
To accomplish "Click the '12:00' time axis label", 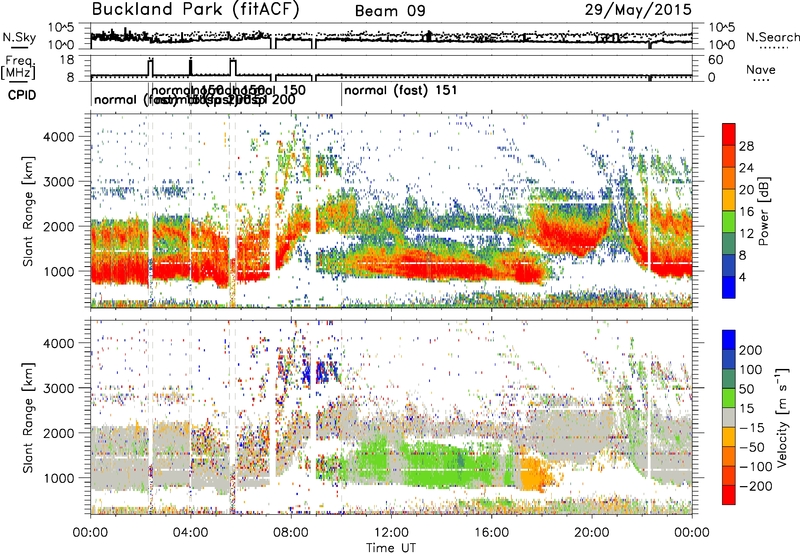I will click(391, 533).
